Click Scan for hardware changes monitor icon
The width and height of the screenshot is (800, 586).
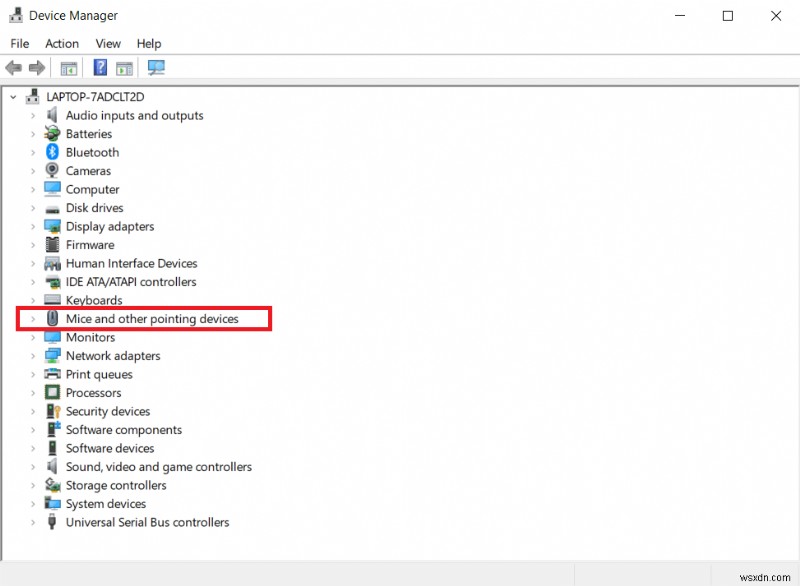pos(156,67)
